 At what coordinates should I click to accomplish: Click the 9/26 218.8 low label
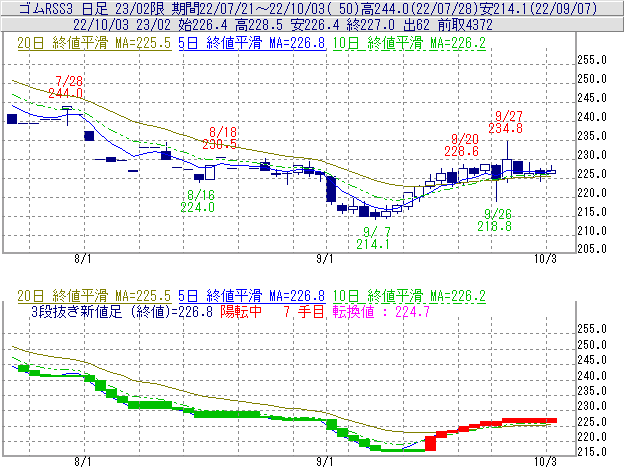495,220
